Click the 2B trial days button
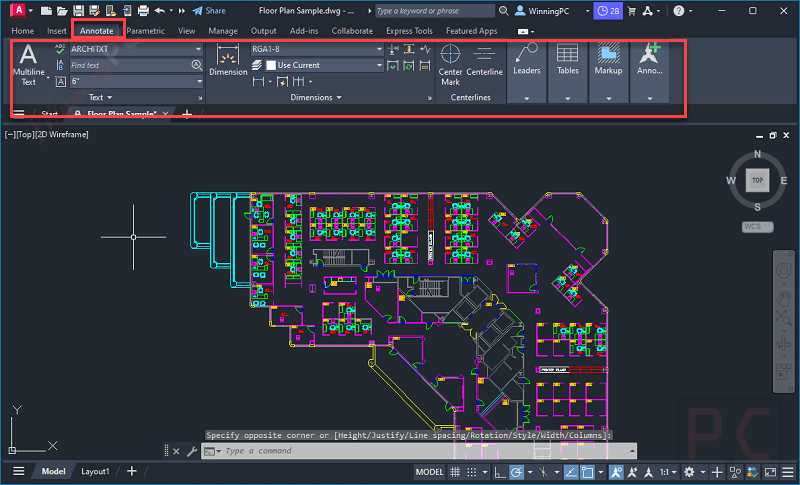800x485 pixels. pyautogui.click(x=608, y=11)
